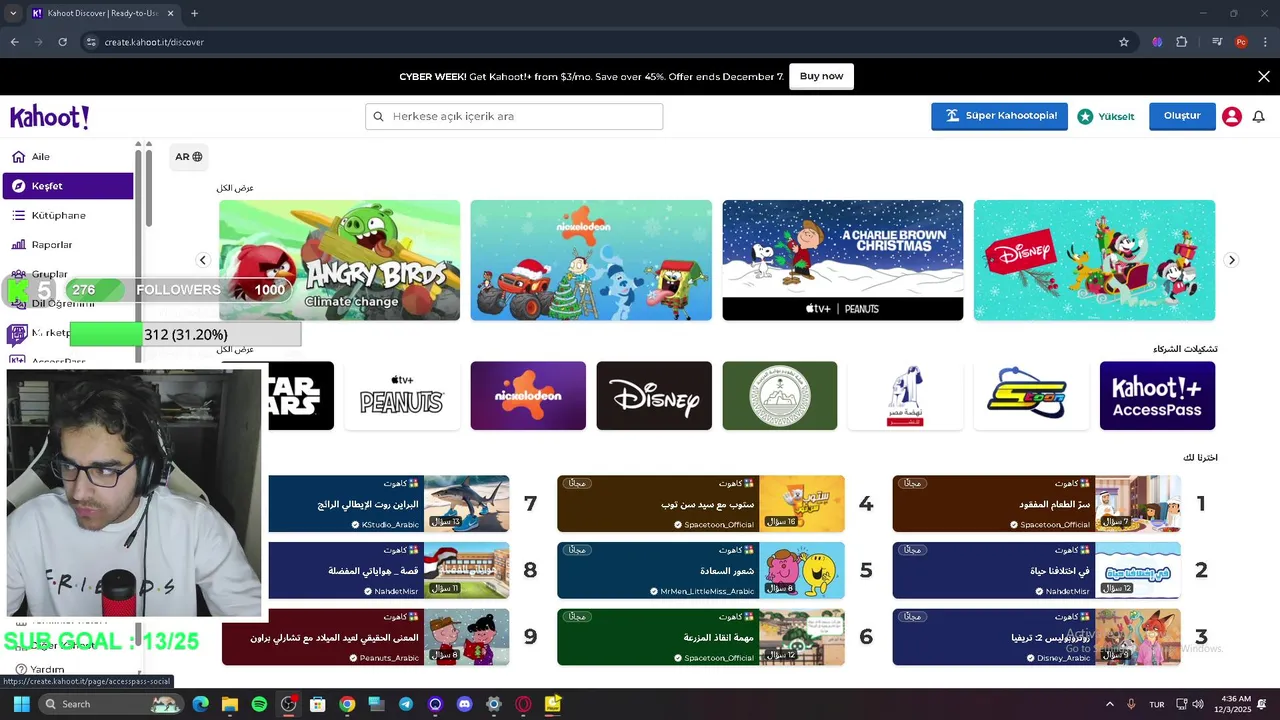Open File Explorer from taskbar
1280x720 pixels.
tap(230, 704)
